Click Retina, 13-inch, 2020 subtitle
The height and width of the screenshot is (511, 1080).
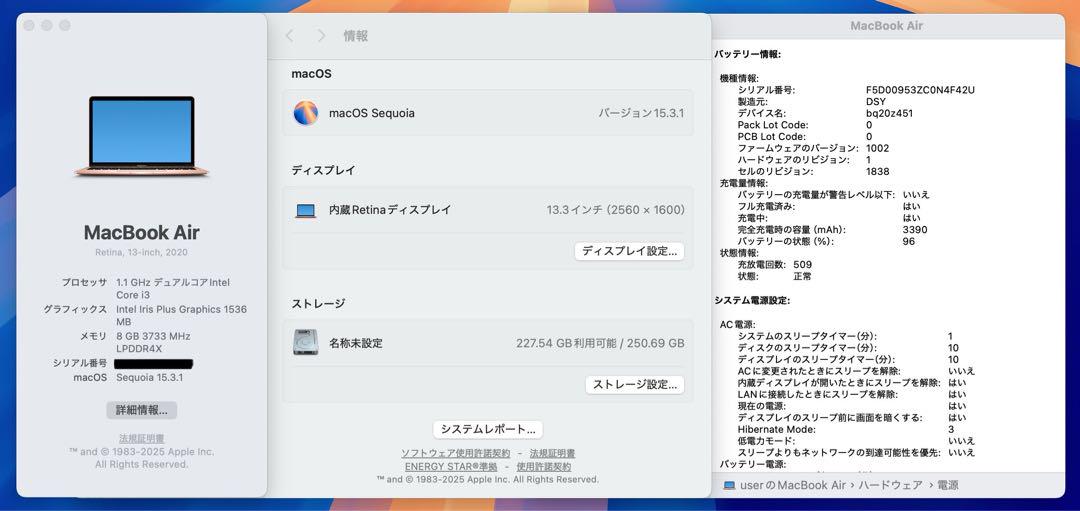(142, 253)
